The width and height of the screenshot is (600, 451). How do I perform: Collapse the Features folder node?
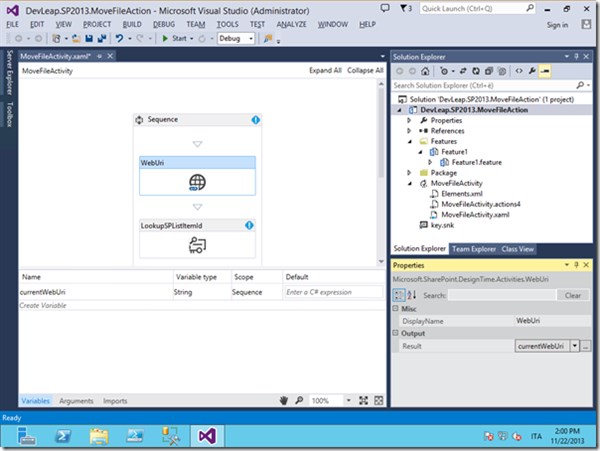(410, 142)
